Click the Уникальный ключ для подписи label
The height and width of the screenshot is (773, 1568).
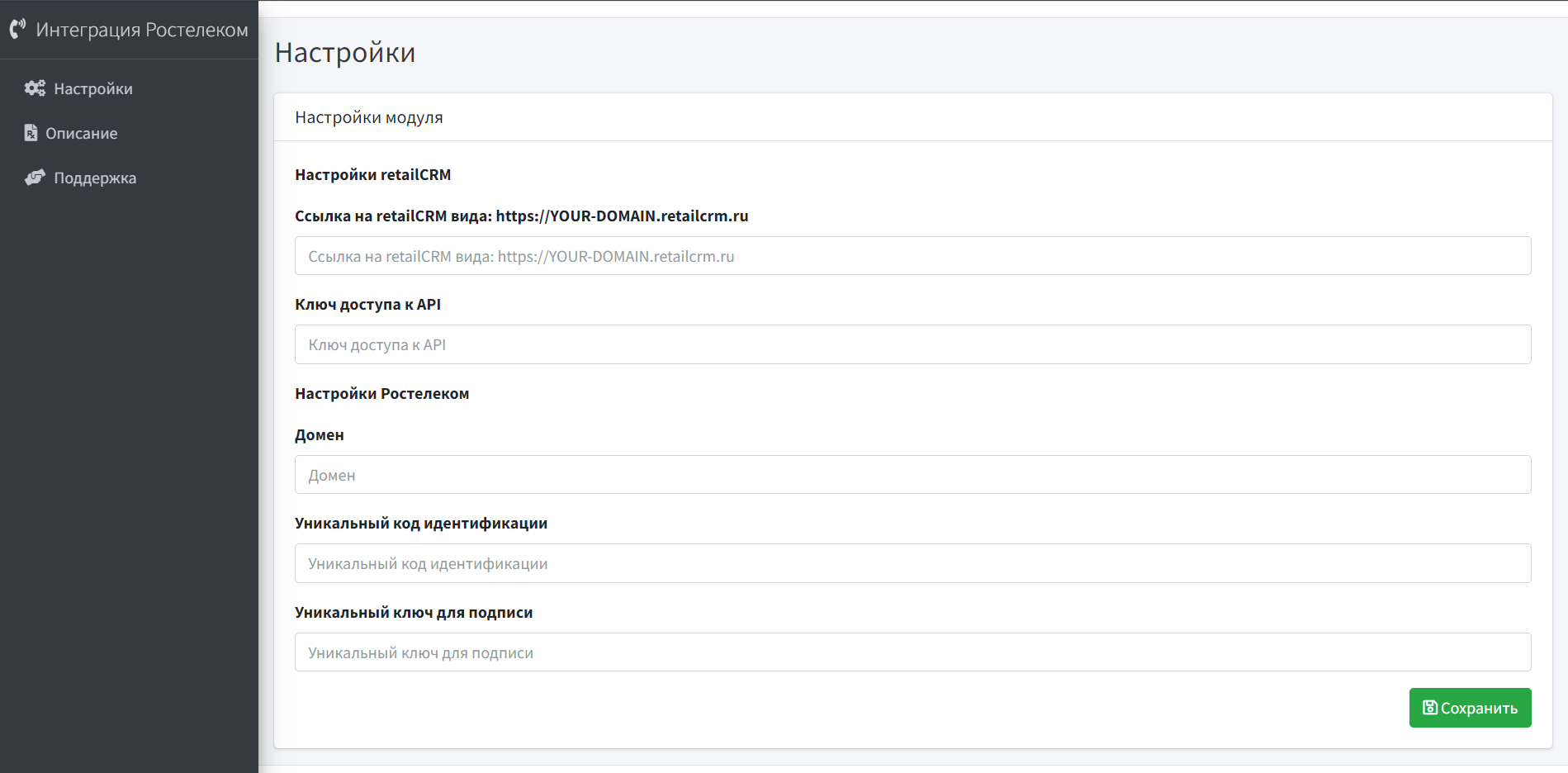tap(414, 613)
